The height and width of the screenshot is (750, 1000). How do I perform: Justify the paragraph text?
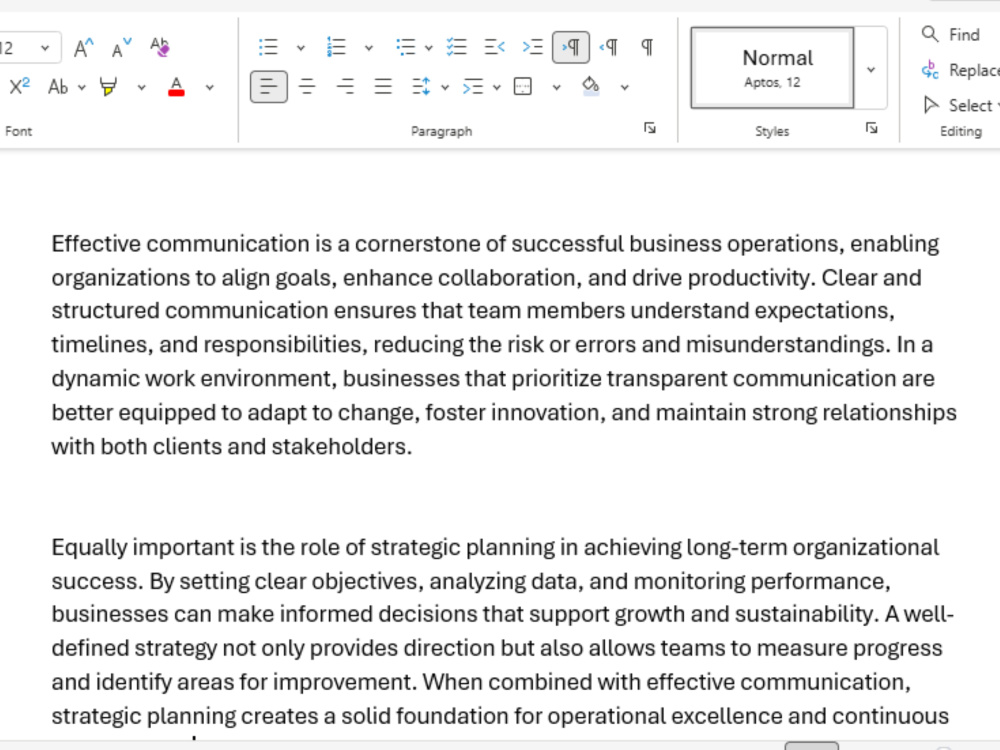click(x=383, y=86)
